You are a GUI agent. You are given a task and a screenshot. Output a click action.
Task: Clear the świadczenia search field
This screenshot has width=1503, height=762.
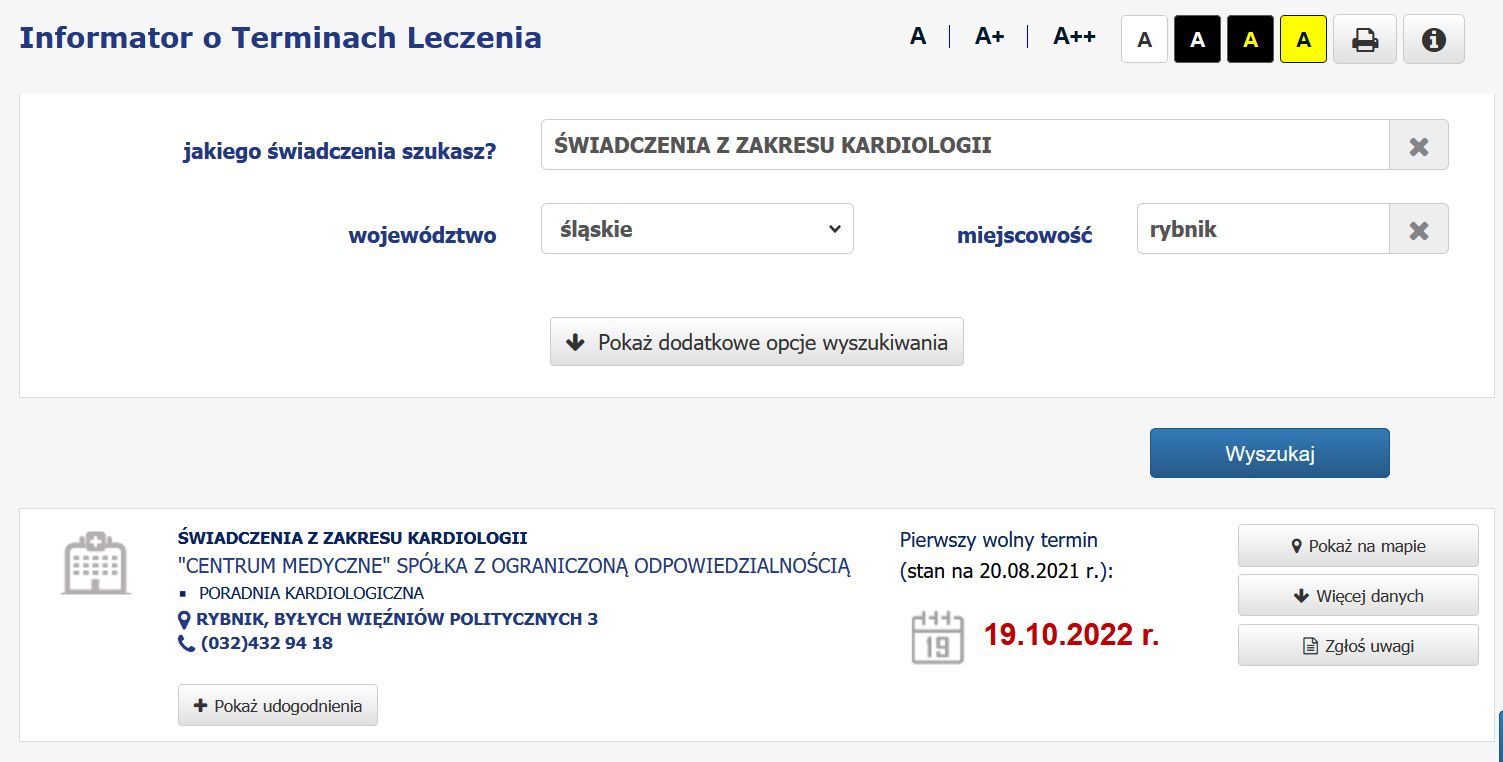(x=1418, y=145)
